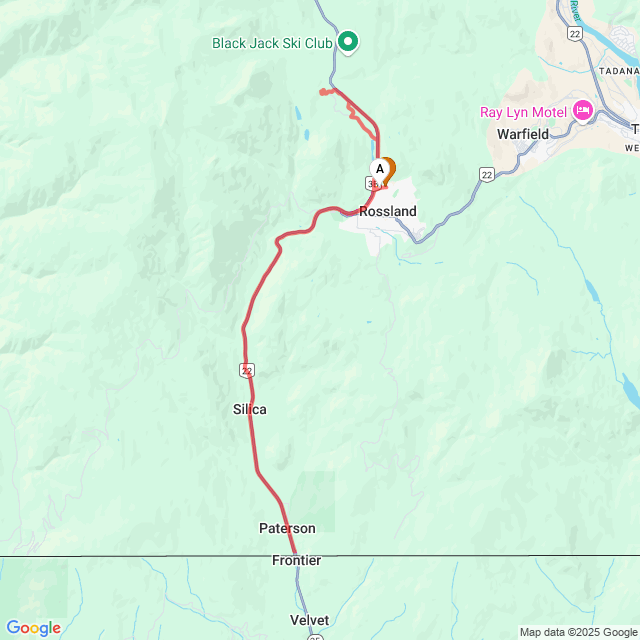Click the Highway 22 shield near Silica
The image size is (640, 640).
click(247, 371)
